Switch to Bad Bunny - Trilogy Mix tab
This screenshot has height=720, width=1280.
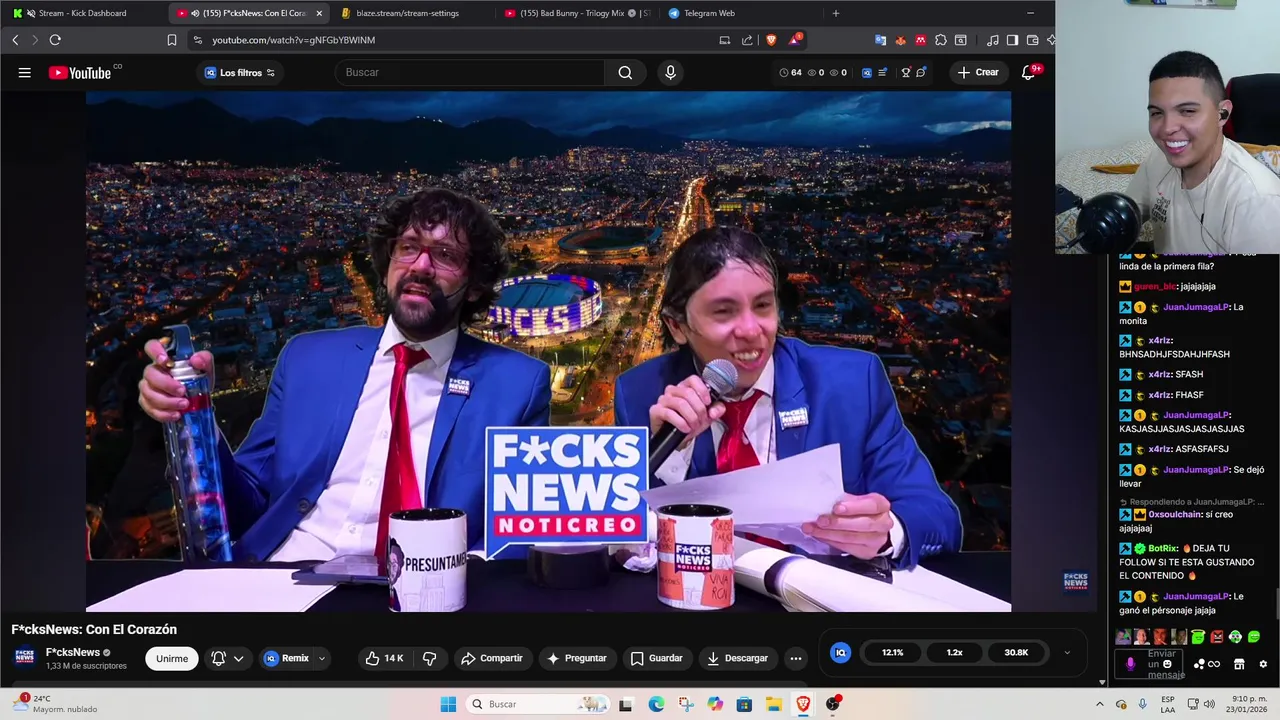pyautogui.click(x=578, y=13)
